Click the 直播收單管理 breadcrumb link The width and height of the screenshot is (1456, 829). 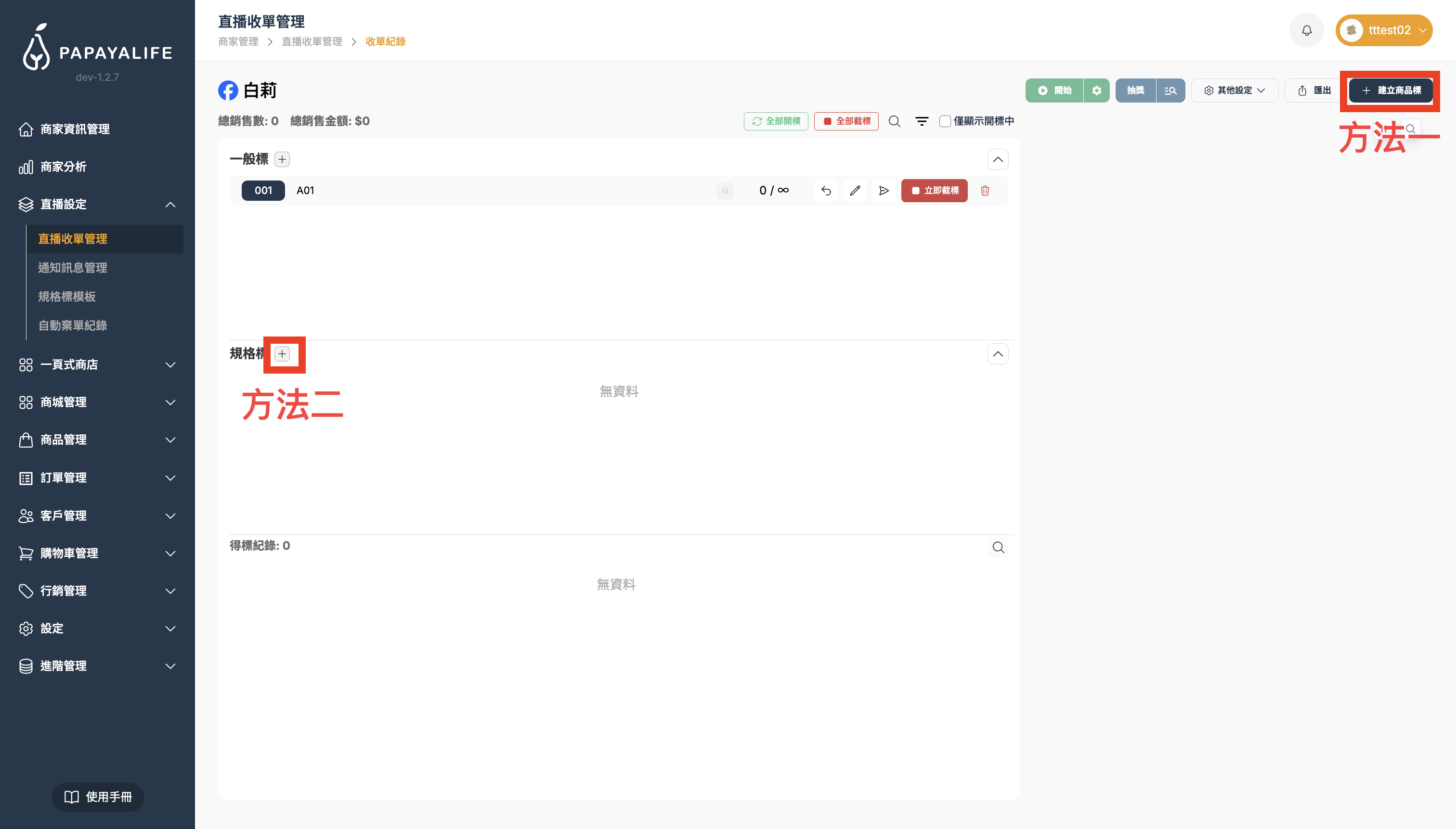pos(312,41)
